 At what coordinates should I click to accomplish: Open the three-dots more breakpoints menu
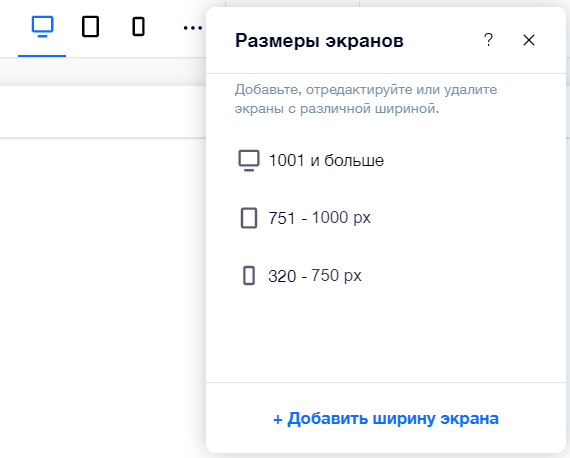coord(193,28)
